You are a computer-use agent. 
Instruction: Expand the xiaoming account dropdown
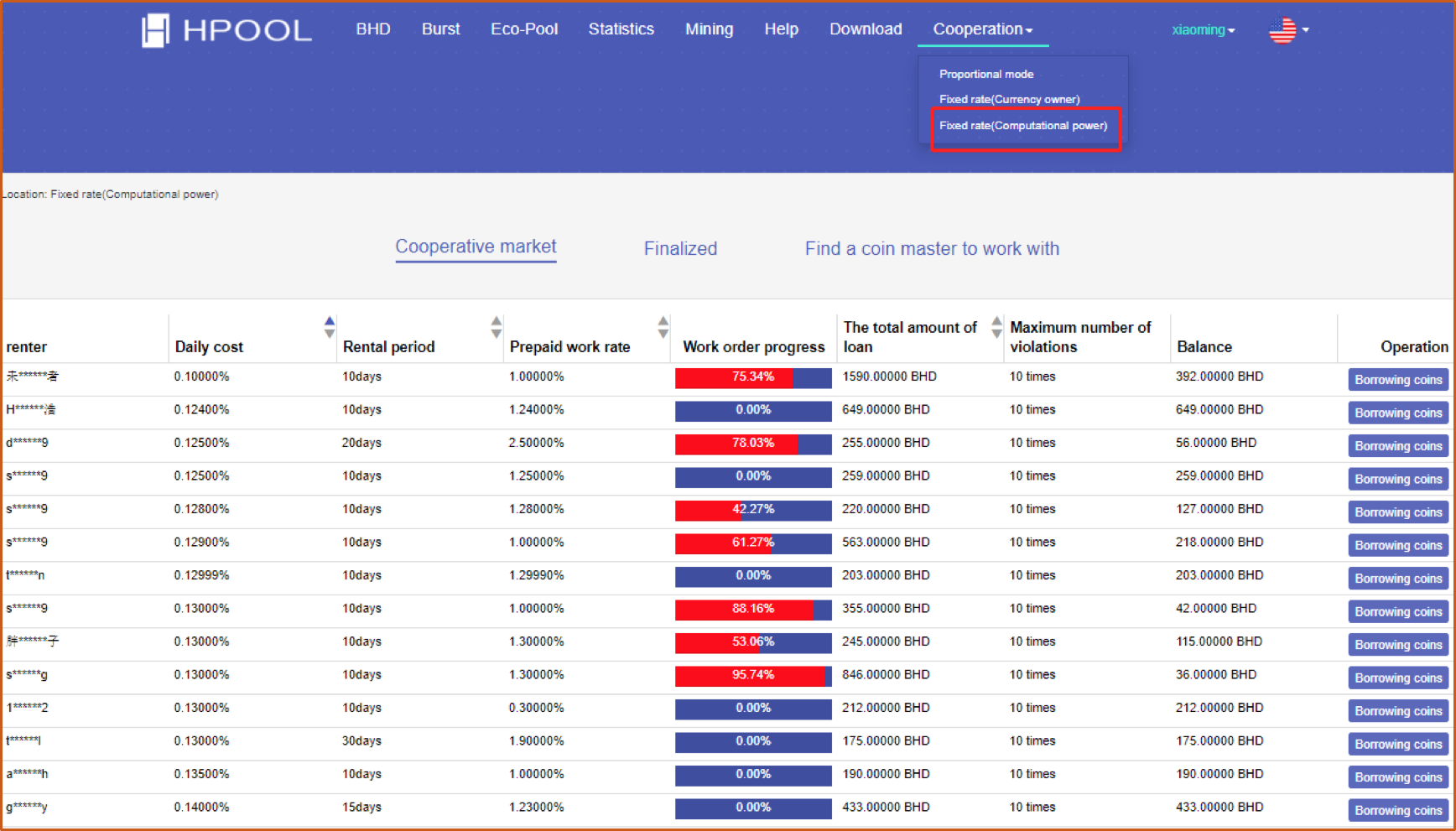(x=1204, y=29)
